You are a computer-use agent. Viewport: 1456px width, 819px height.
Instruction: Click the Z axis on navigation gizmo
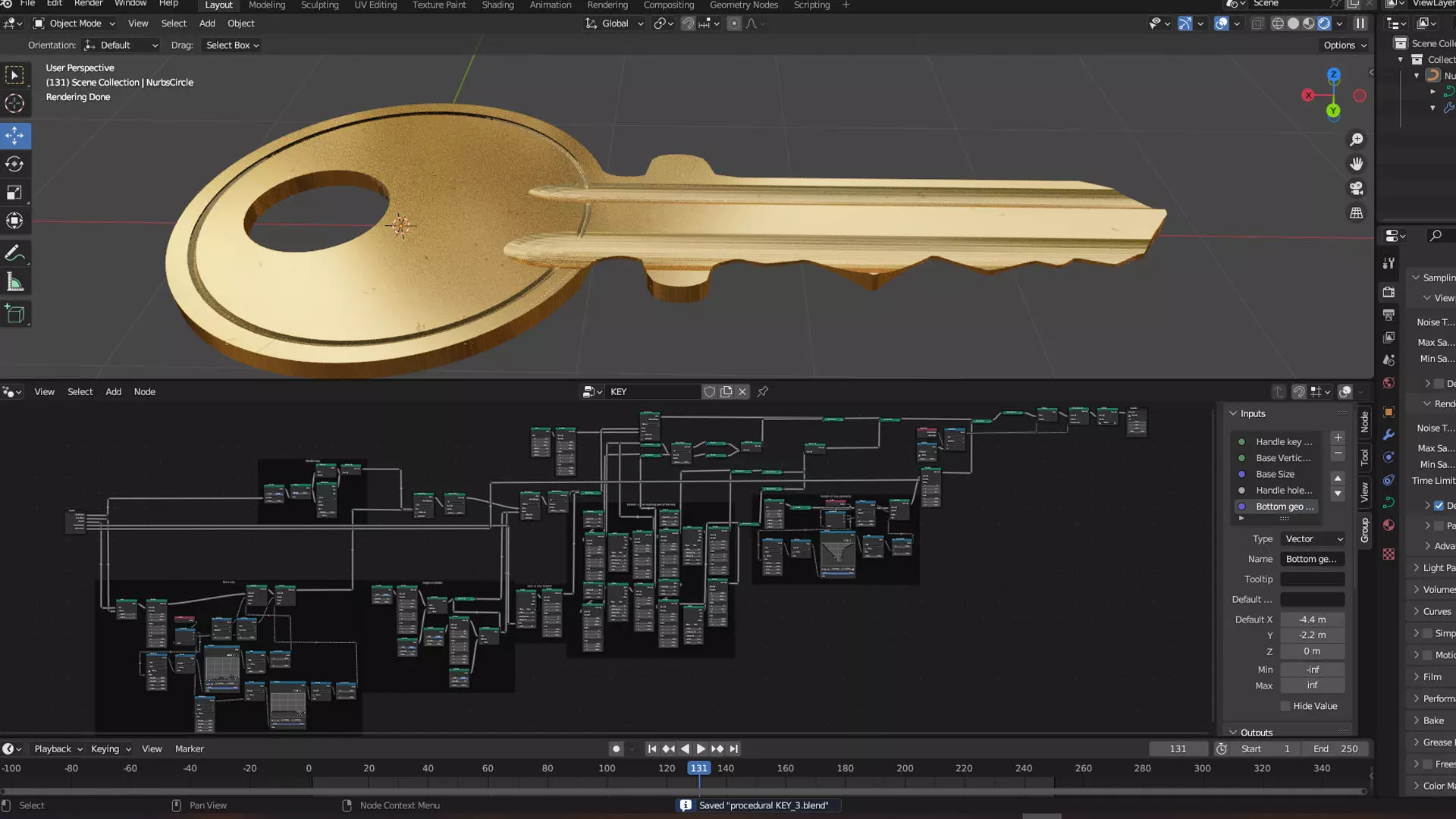pyautogui.click(x=1333, y=74)
